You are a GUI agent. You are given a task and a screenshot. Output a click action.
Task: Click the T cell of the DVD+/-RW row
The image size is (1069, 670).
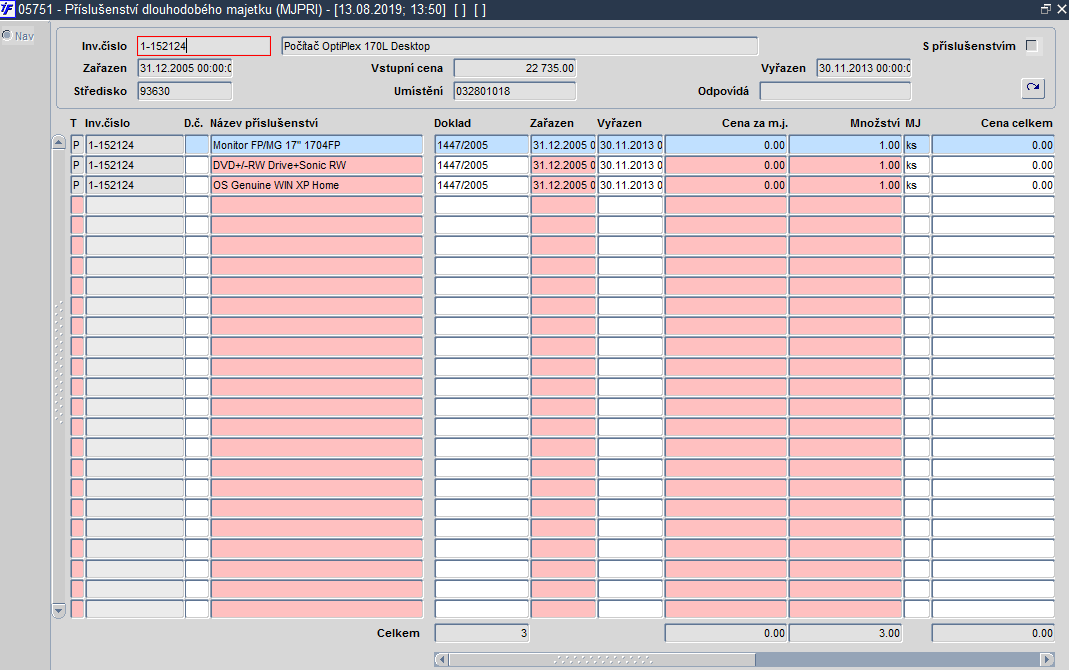pyautogui.click(x=77, y=165)
